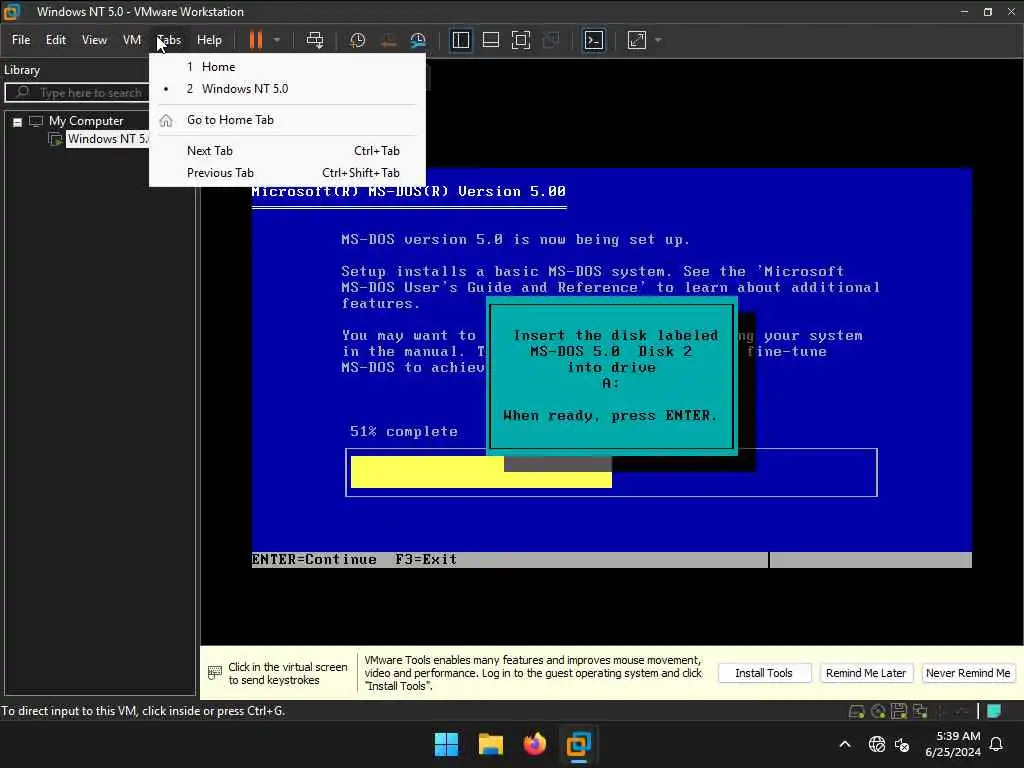Viewport: 1024px width, 768px height.
Task: Click the revert to snapshot icon
Action: pyautogui.click(x=388, y=40)
